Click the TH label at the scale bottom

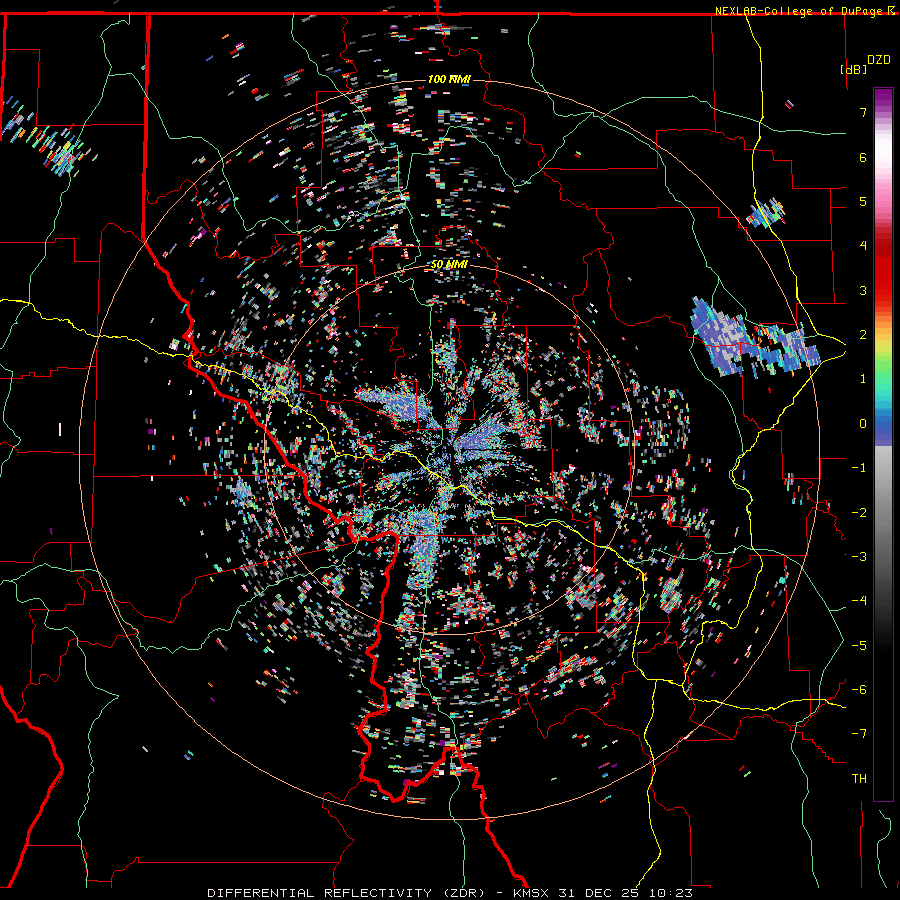click(859, 778)
